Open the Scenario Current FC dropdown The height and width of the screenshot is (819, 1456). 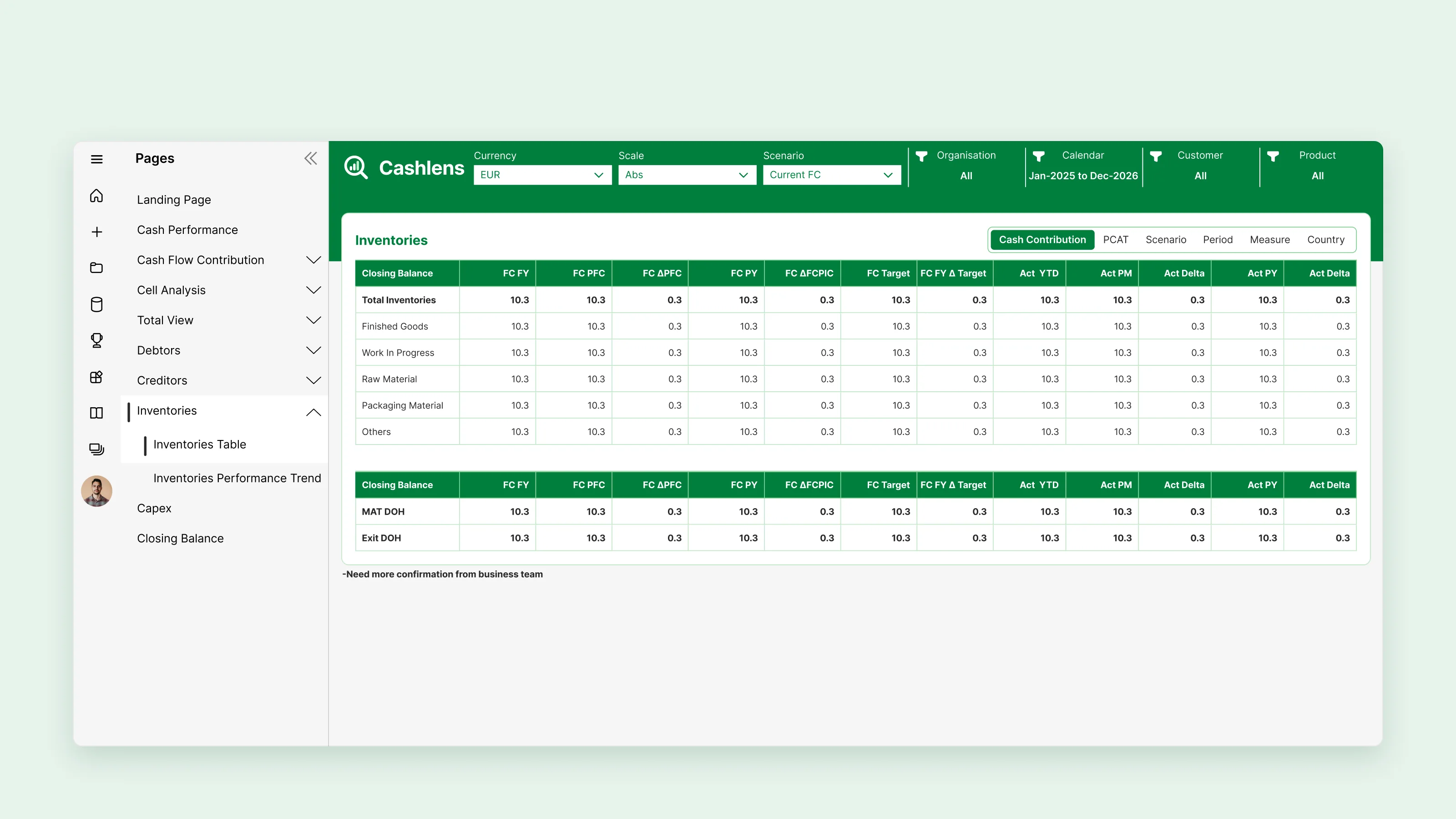coord(831,175)
